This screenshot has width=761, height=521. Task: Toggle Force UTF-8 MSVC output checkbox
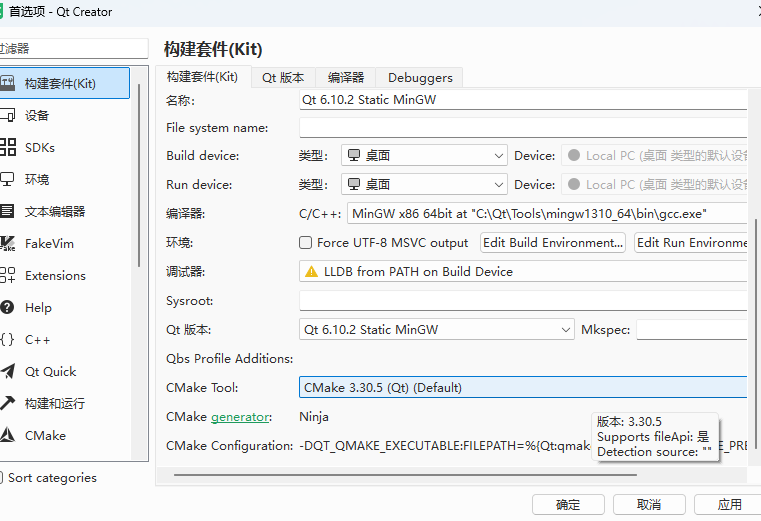point(305,242)
